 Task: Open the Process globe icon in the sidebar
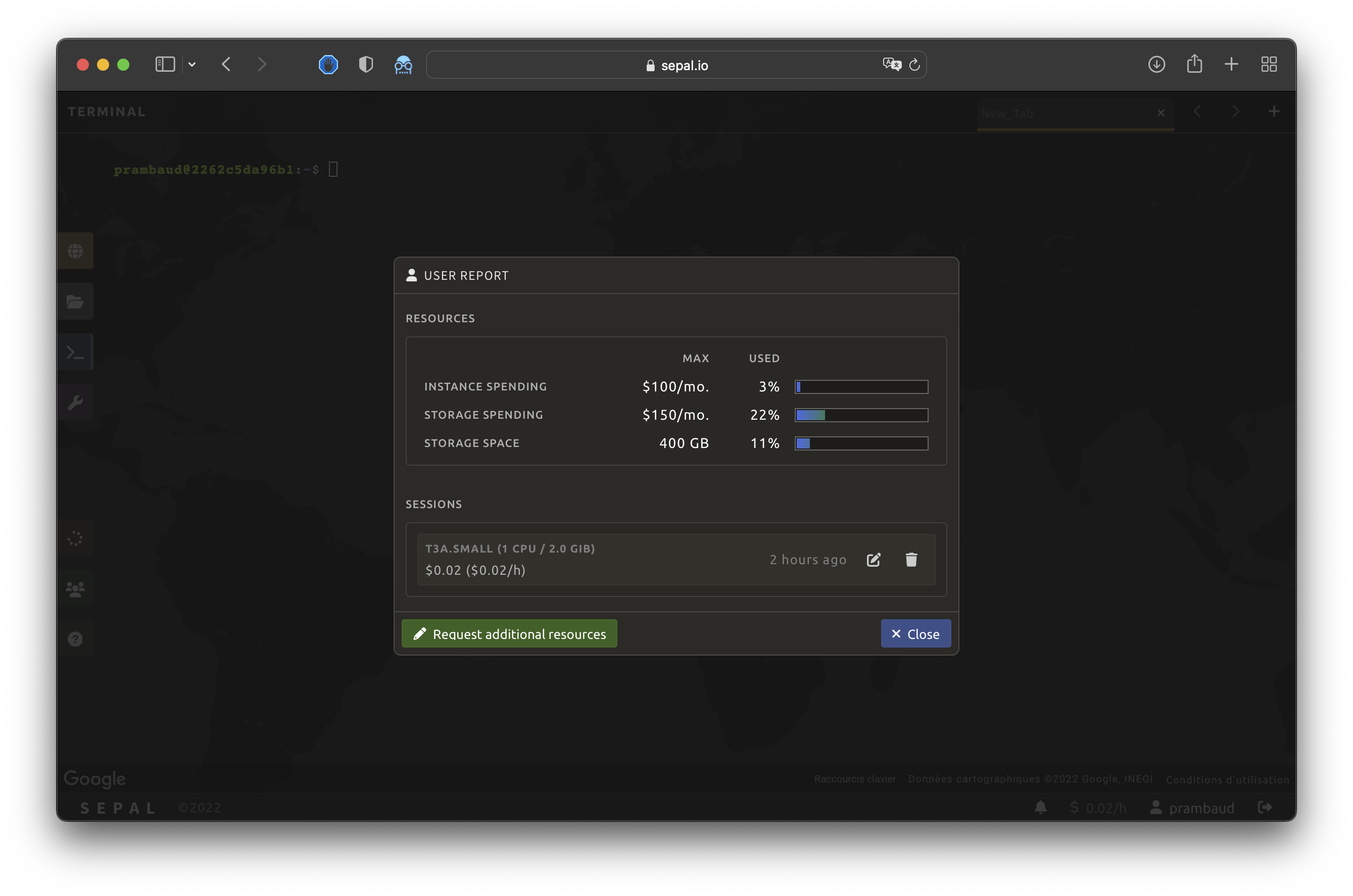[75, 251]
